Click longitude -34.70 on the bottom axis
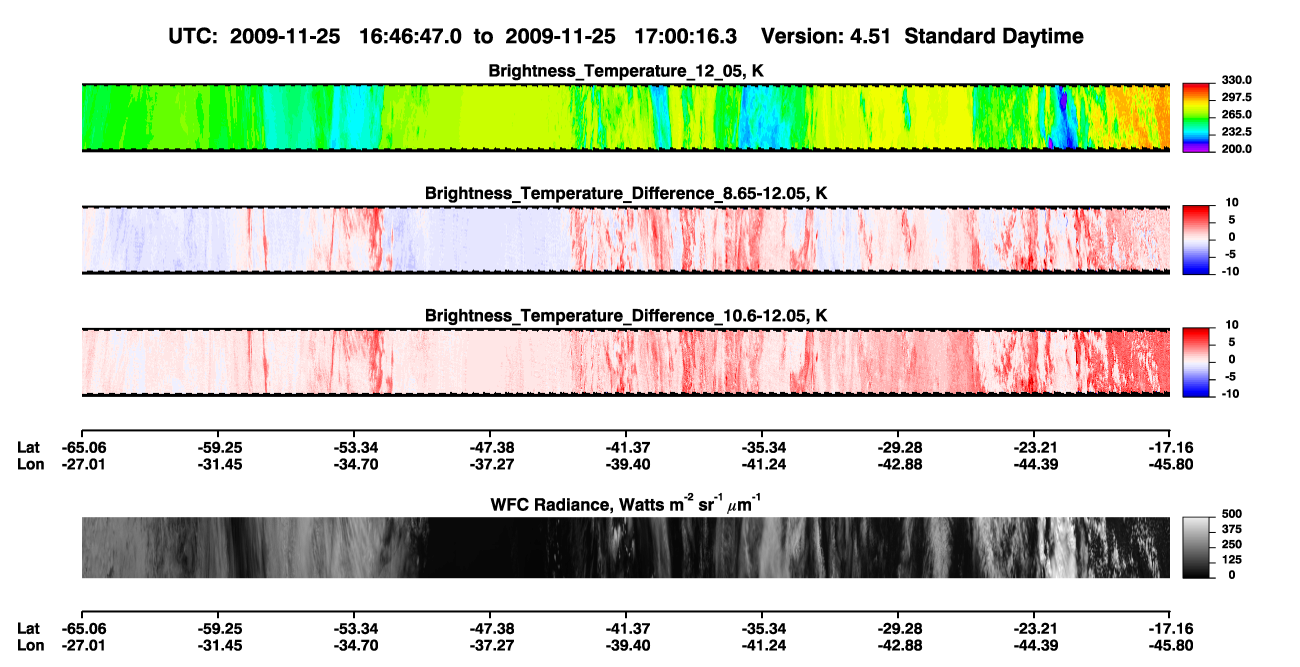The width and height of the screenshot is (1300, 667). [x=356, y=646]
